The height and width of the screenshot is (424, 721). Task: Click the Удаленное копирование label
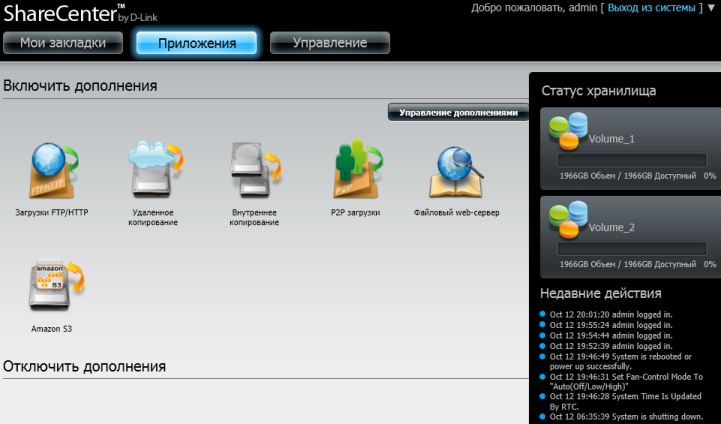pyautogui.click(x=153, y=217)
